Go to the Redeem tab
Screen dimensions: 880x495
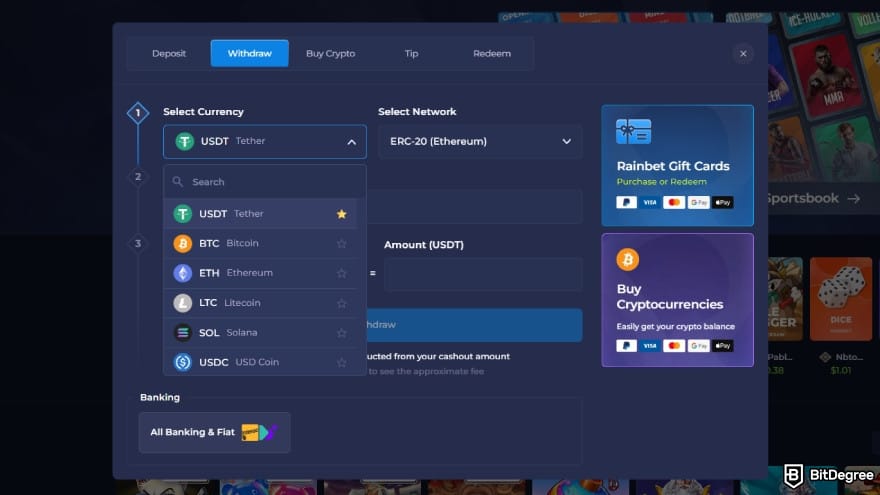[x=492, y=53]
